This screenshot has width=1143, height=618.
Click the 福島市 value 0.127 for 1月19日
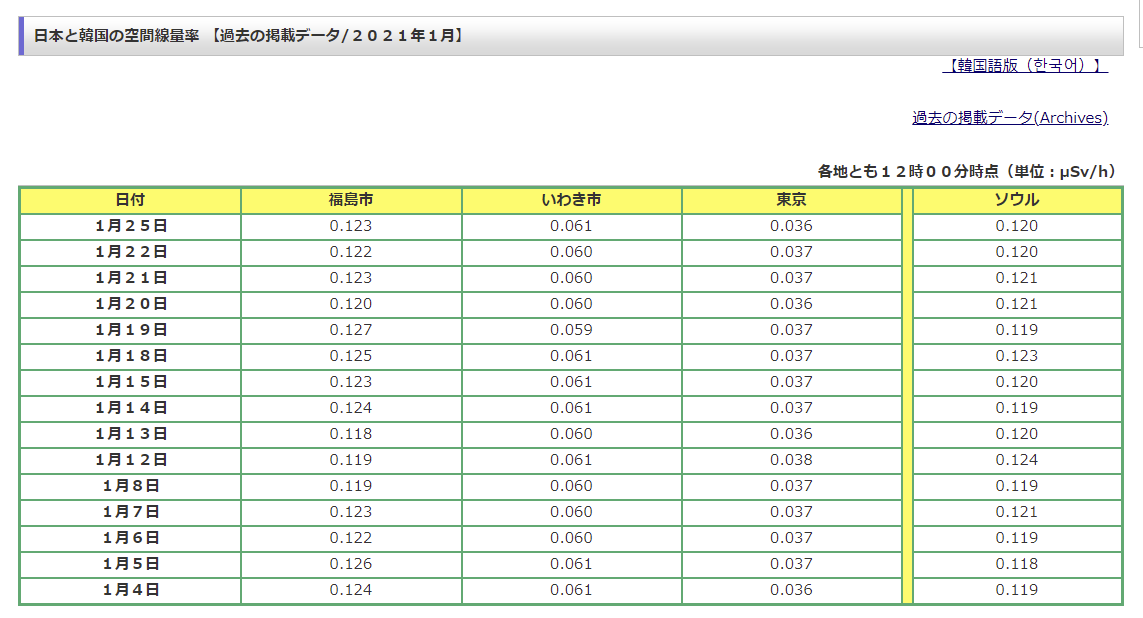pyautogui.click(x=351, y=330)
